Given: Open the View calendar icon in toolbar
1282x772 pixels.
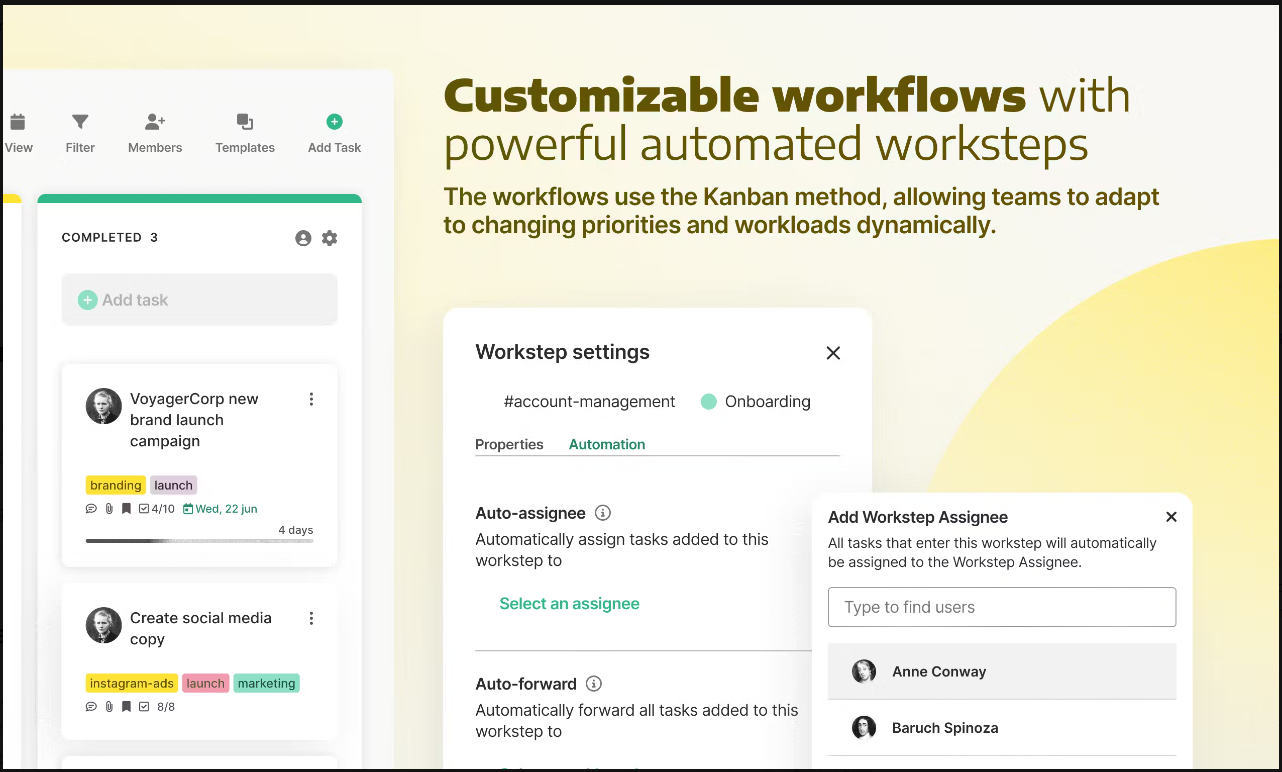Looking at the screenshot, I should pyautogui.click(x=18, y=122).
